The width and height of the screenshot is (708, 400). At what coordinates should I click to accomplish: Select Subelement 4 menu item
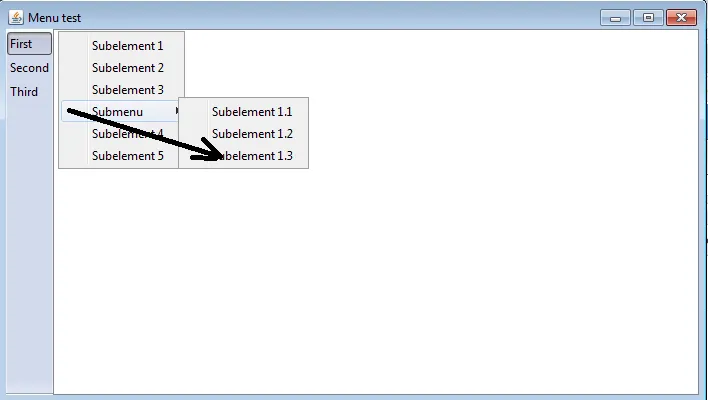[x=120, y=134]
